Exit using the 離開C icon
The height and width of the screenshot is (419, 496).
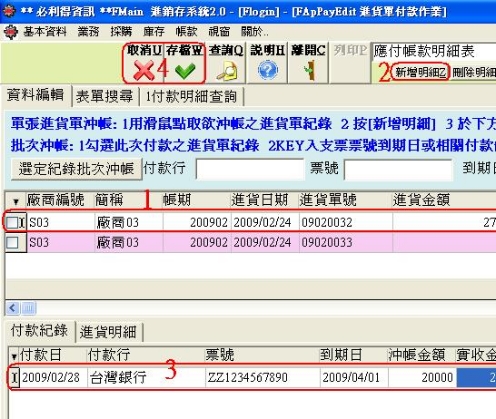tap(309, 70)
